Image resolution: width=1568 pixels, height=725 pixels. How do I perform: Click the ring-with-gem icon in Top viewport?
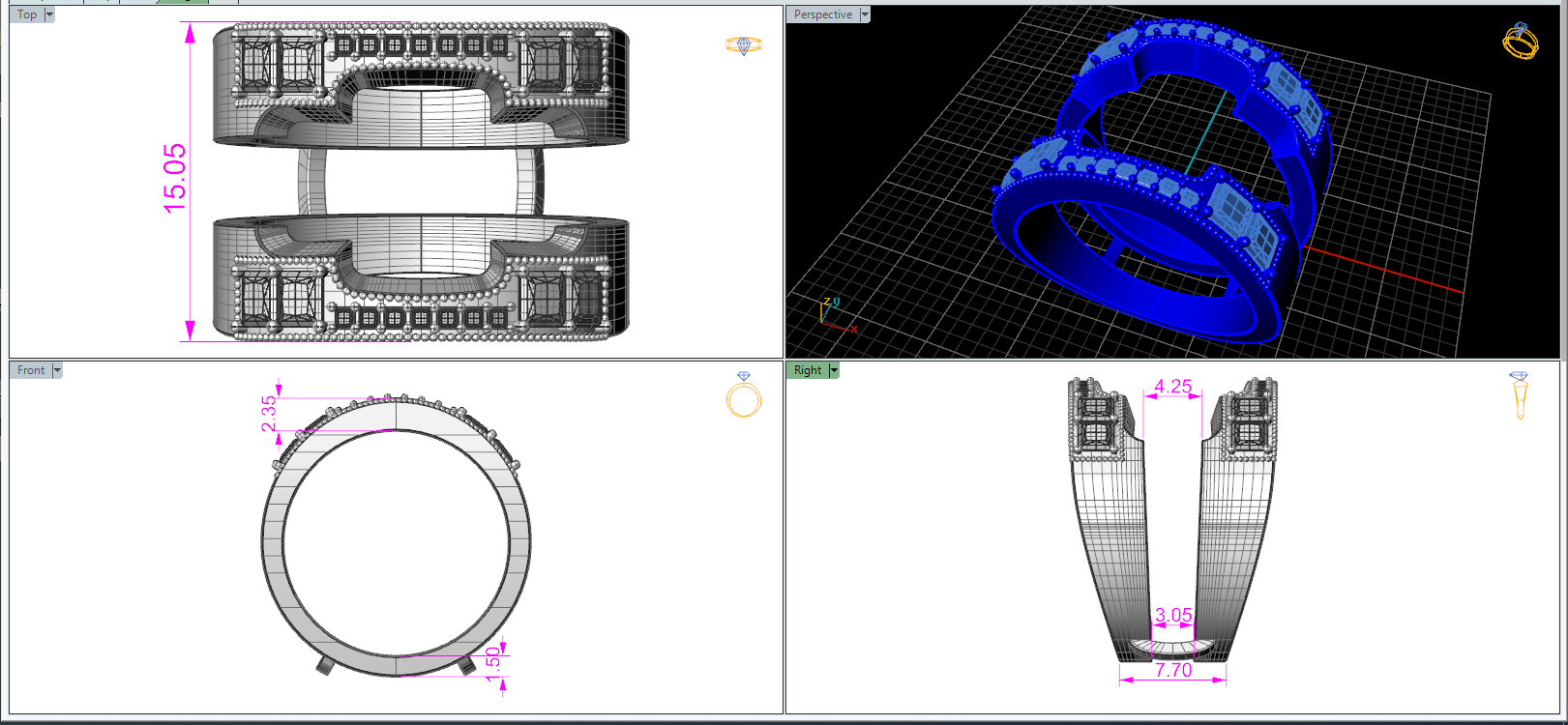(x=744, y=45)
